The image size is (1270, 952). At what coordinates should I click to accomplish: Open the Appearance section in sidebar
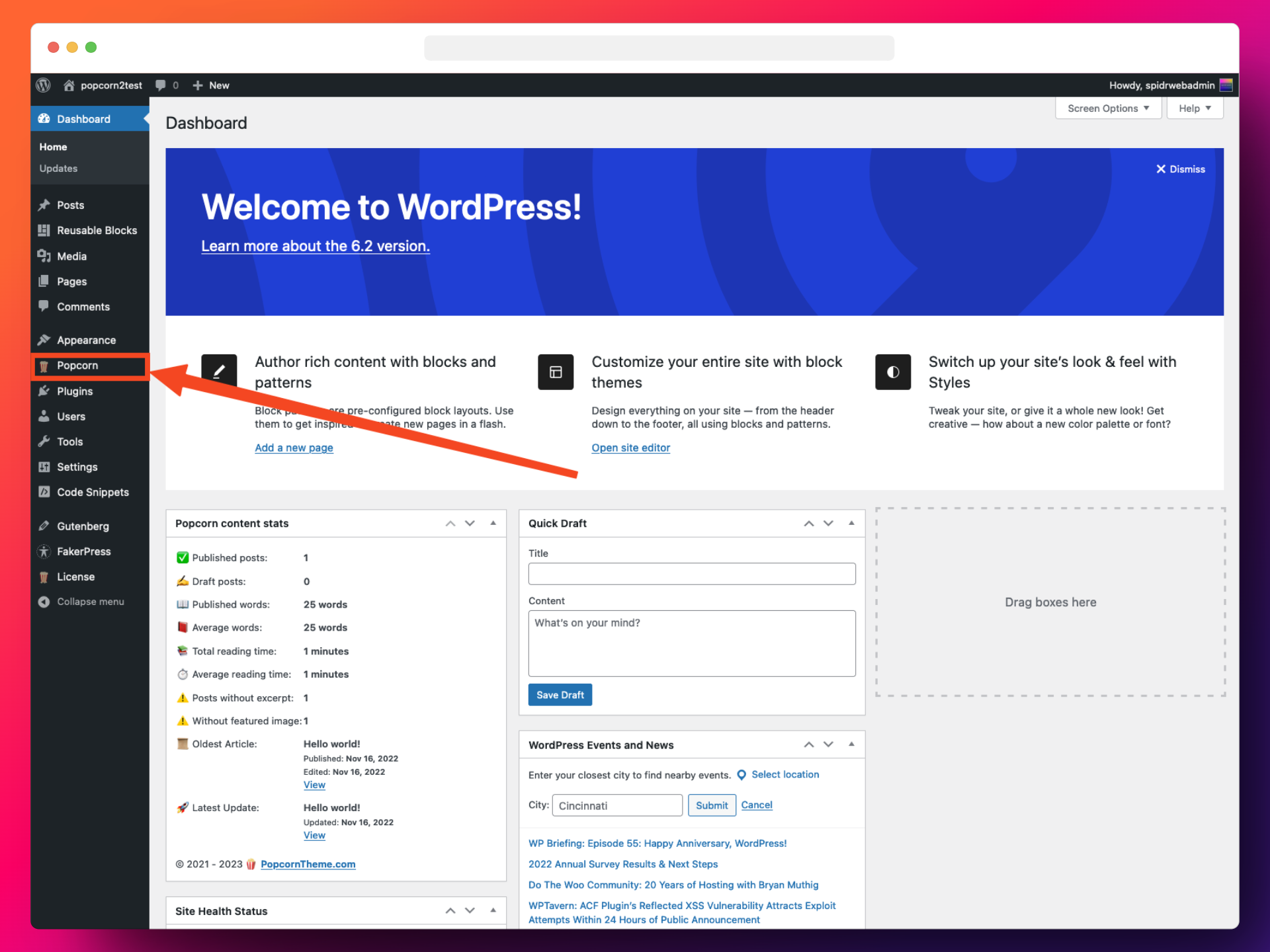(85, 339)
